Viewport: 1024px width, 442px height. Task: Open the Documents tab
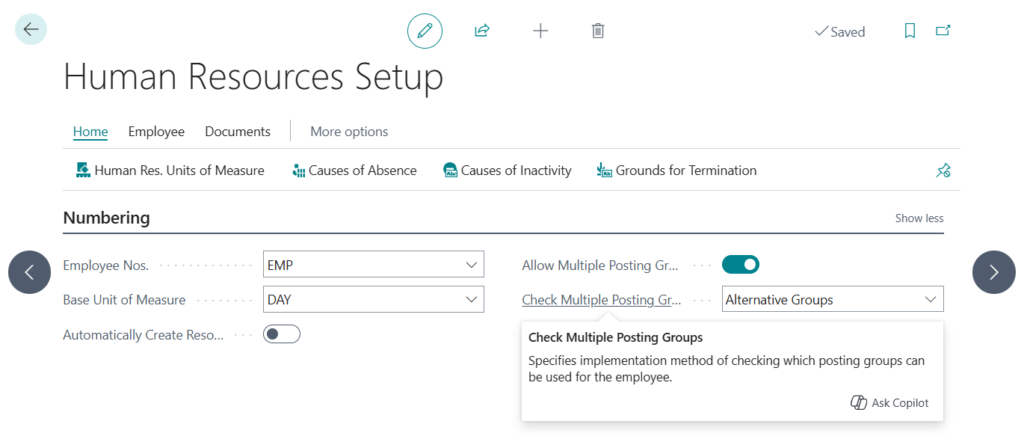click(x=237, y=132)
